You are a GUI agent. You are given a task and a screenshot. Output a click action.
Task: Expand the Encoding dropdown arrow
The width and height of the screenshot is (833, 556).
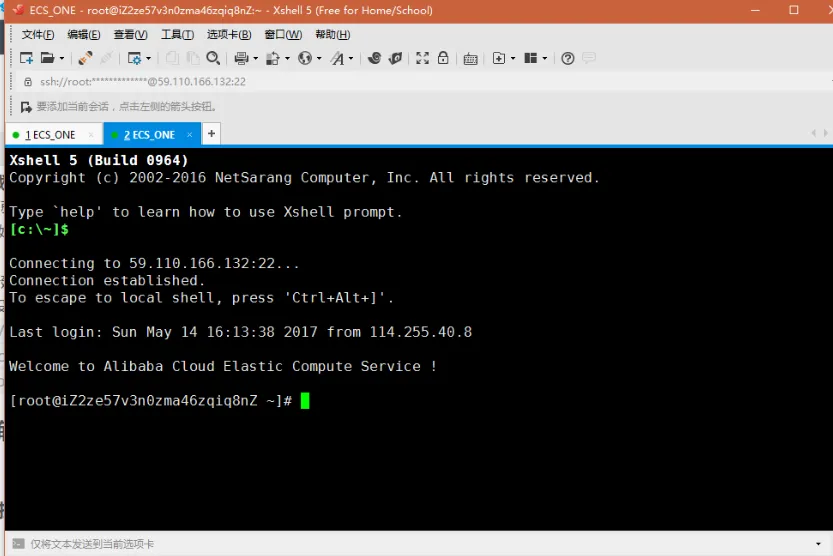coord(319,58)
